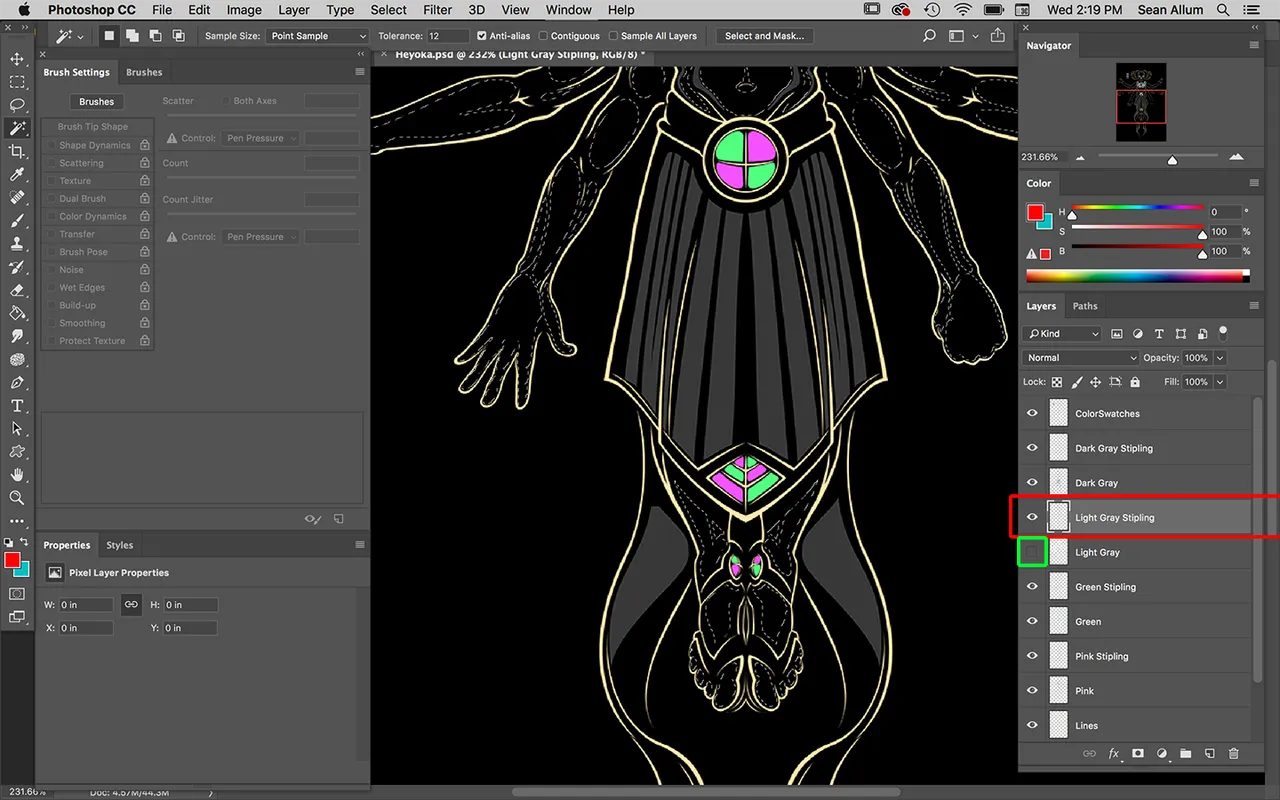This screenshot has height=800, width=1280.
Task: Open the Brush Settings panel menu
Action: coord(360,72)
